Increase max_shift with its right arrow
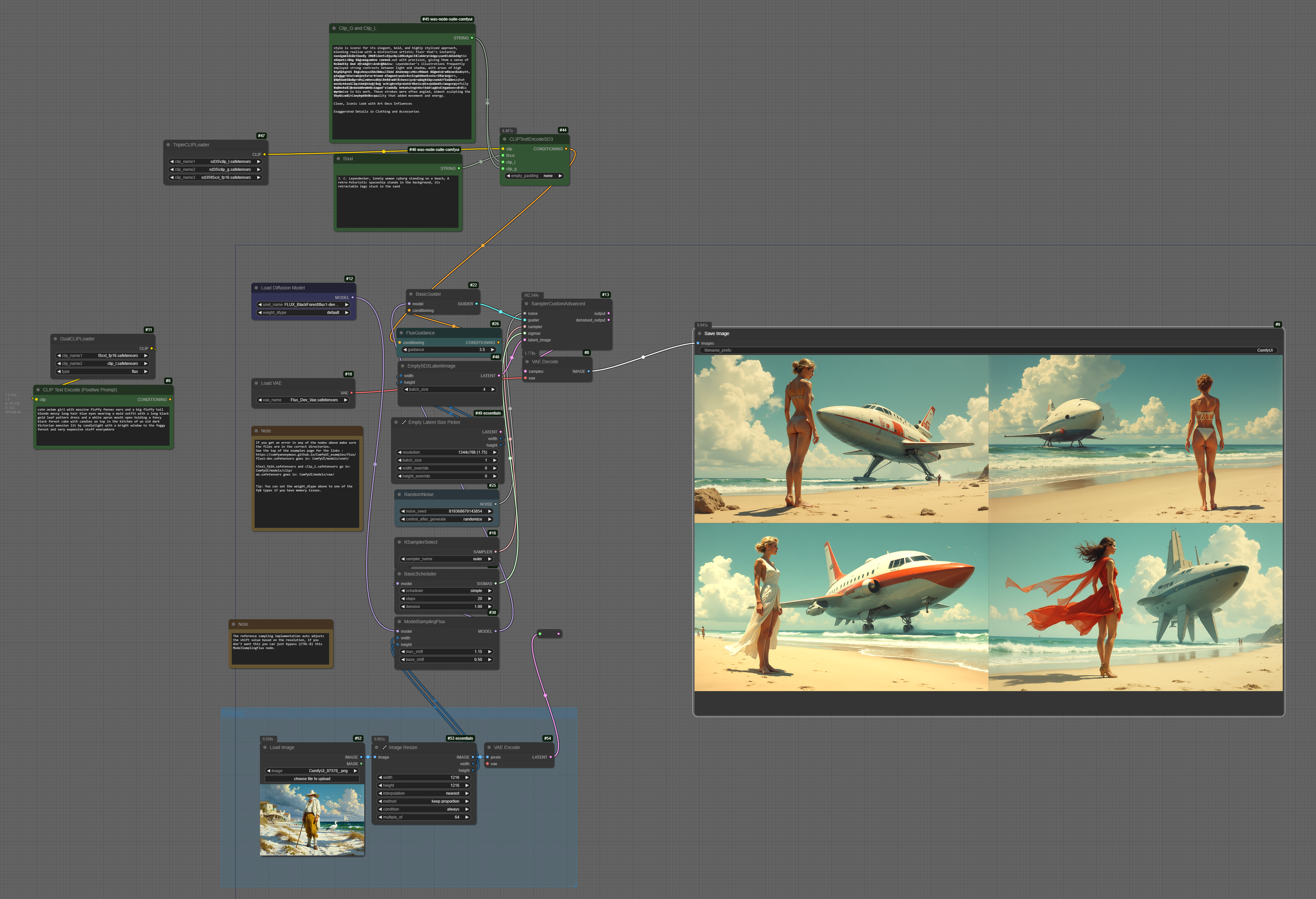 click(490, 652)
